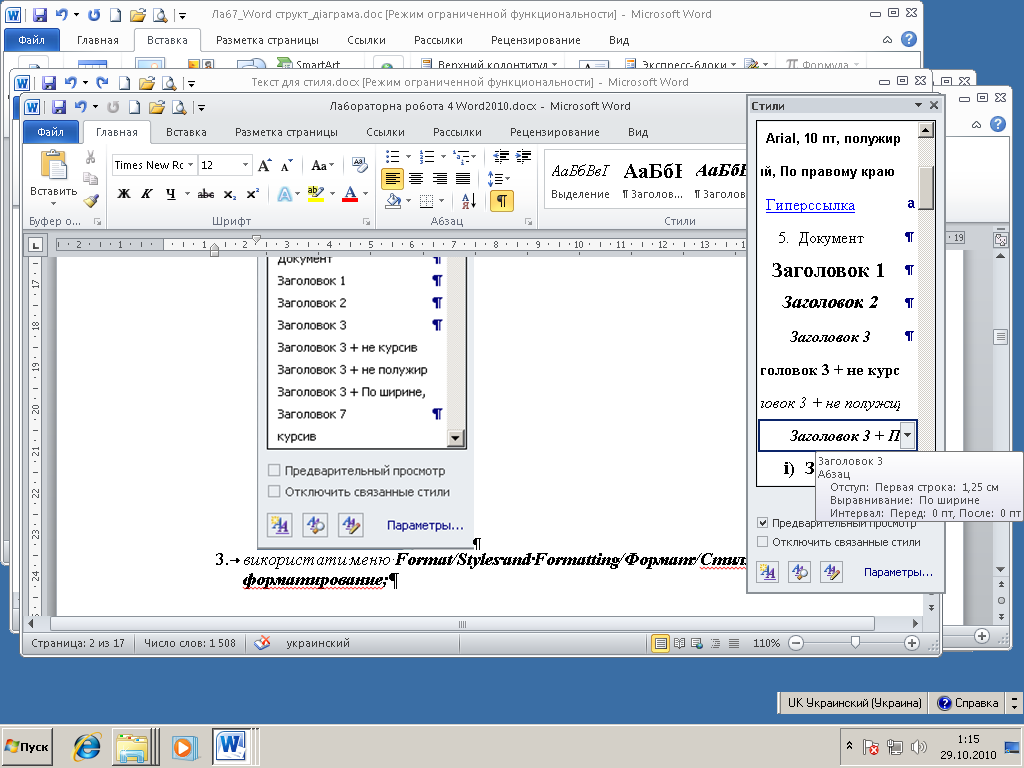Click the zoom in plus button at 110%
Viewport: 1024px width, 768px height.
[912, 643]
